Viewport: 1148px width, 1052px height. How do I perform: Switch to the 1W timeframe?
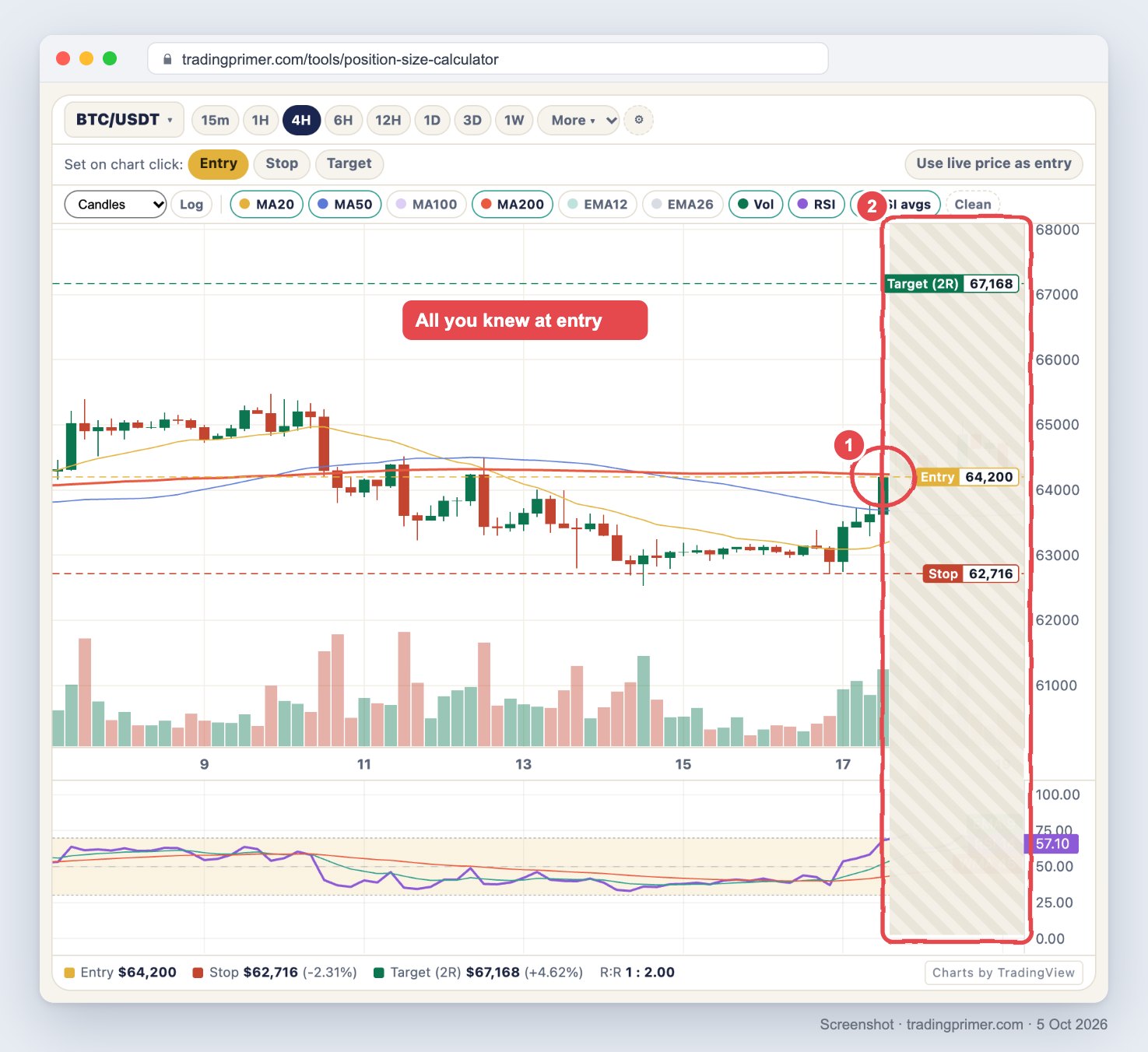pos(514,120)
